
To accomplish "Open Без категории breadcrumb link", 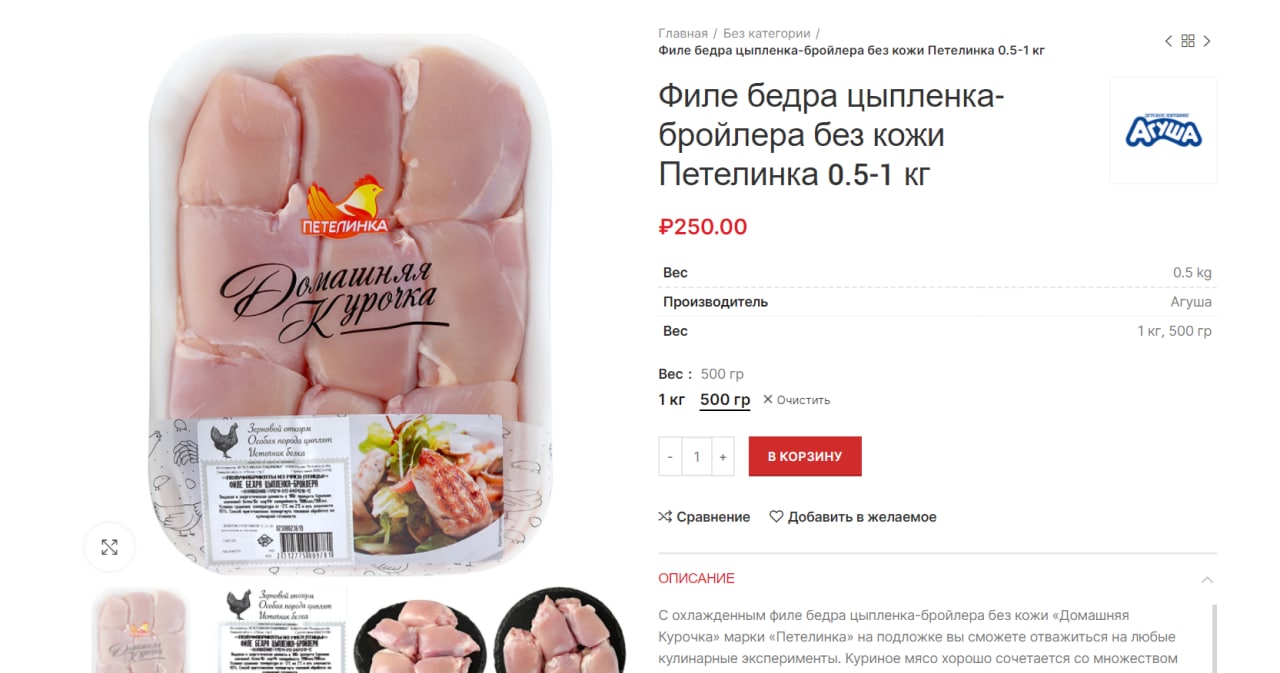I will point(767,33).
